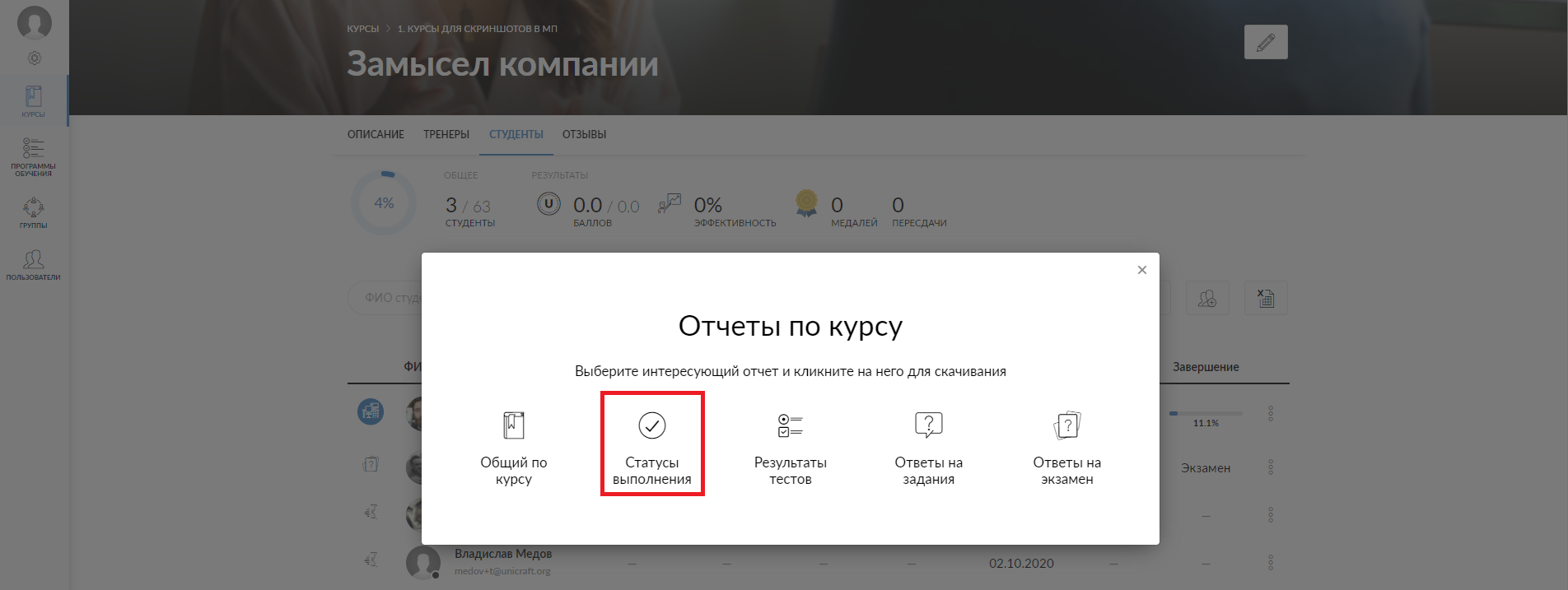Image resolution: width=1568 pixels, height=590 pixels.
Task: Click the Курсы breadcrumb link
Action: tap(362, 29)
